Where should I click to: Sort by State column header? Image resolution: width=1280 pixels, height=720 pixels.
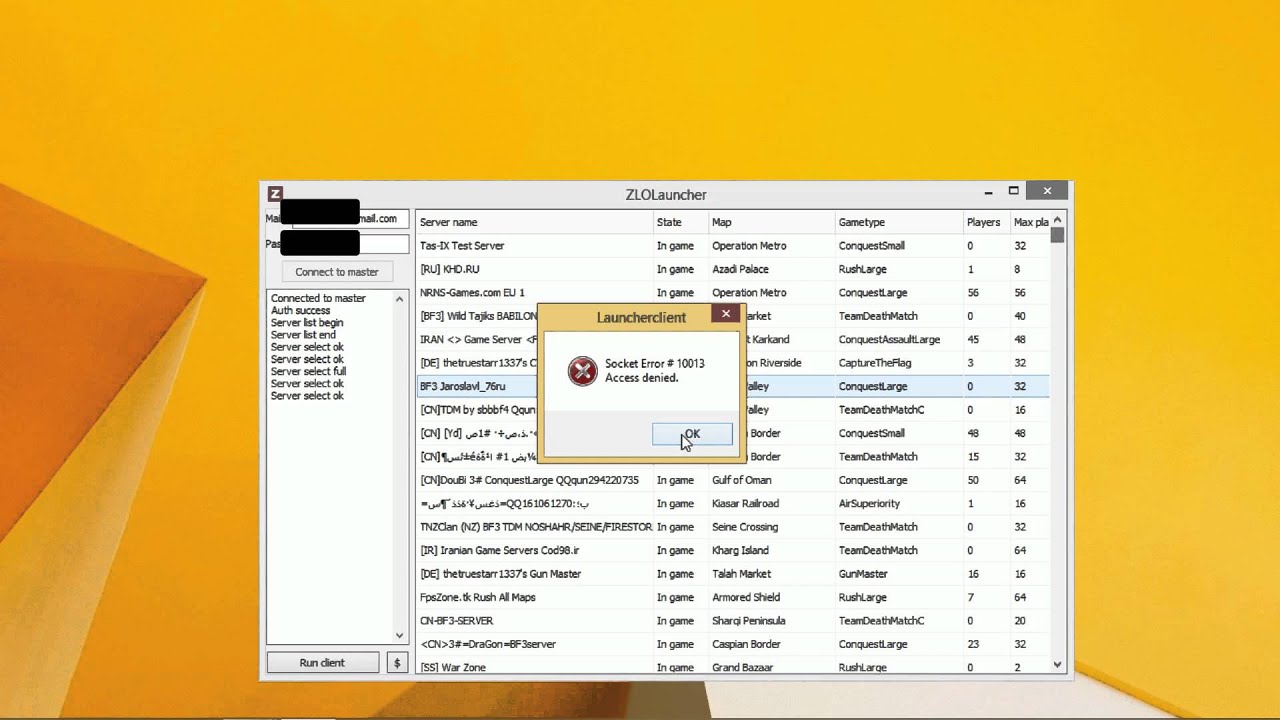point(680,222)
